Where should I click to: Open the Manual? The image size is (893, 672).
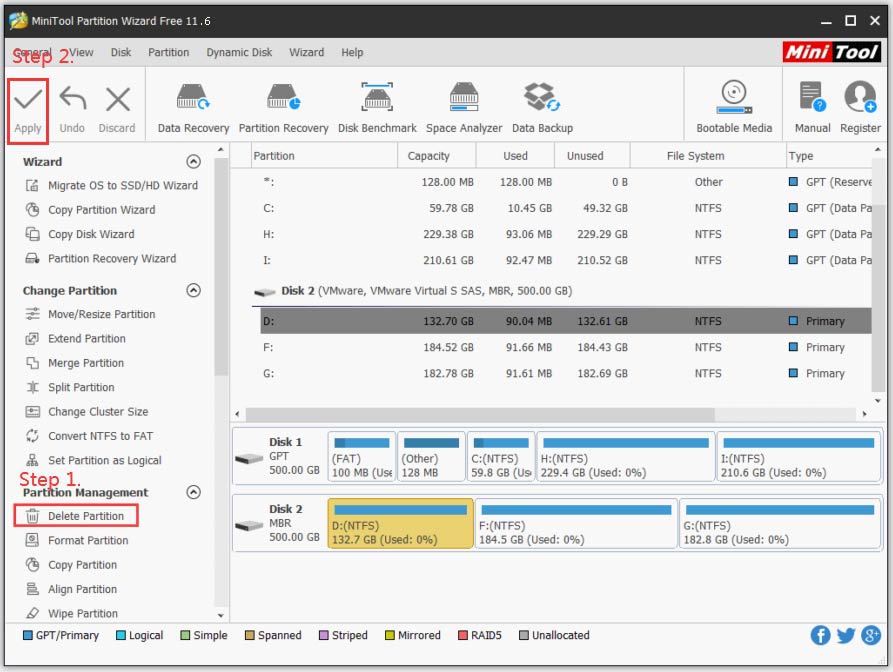812,105
